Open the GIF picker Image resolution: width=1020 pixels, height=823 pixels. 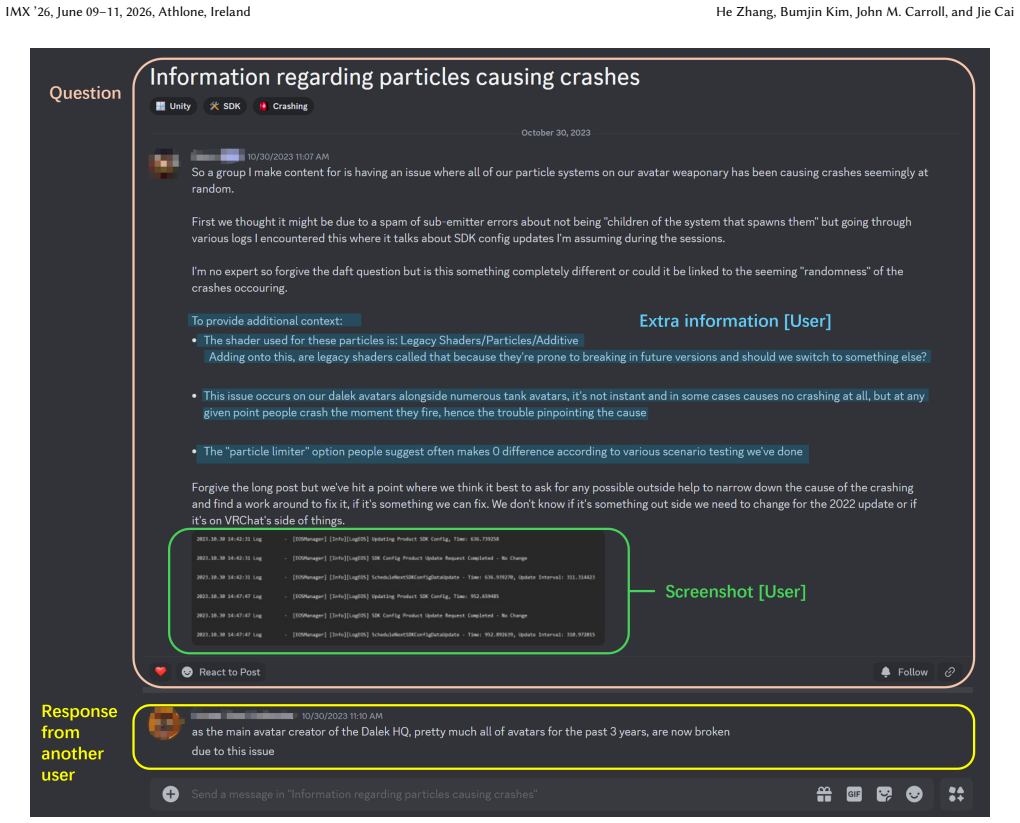(854, 794)
